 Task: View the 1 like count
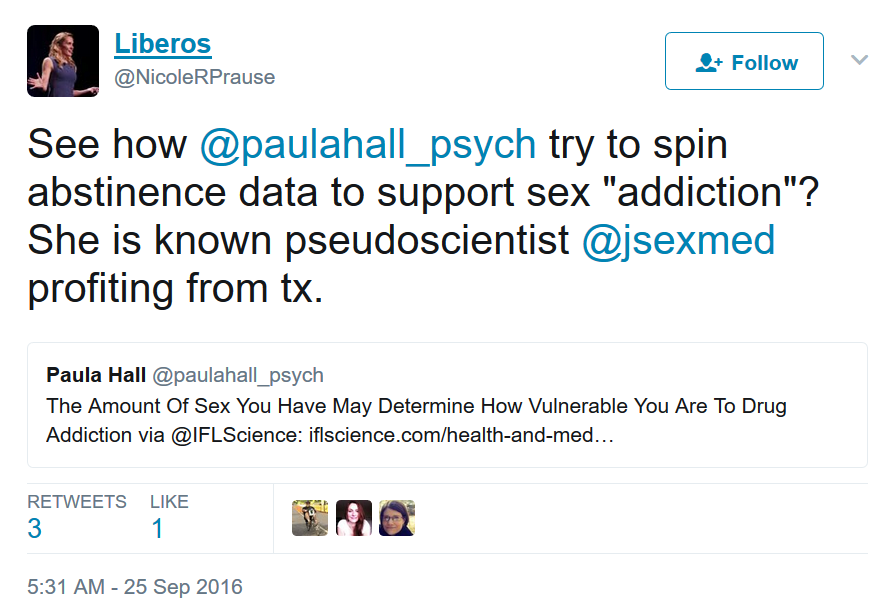(157, 529)
